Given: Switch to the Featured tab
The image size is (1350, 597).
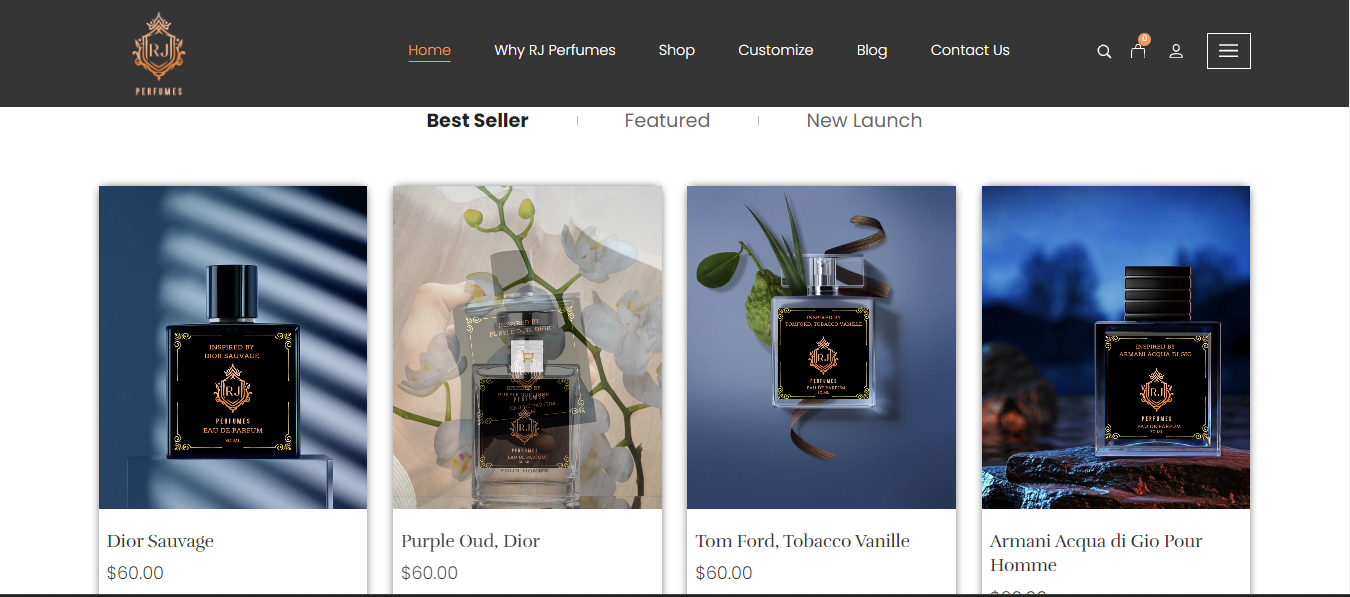Looking at the screenshot, I should (x=667, y=121).
